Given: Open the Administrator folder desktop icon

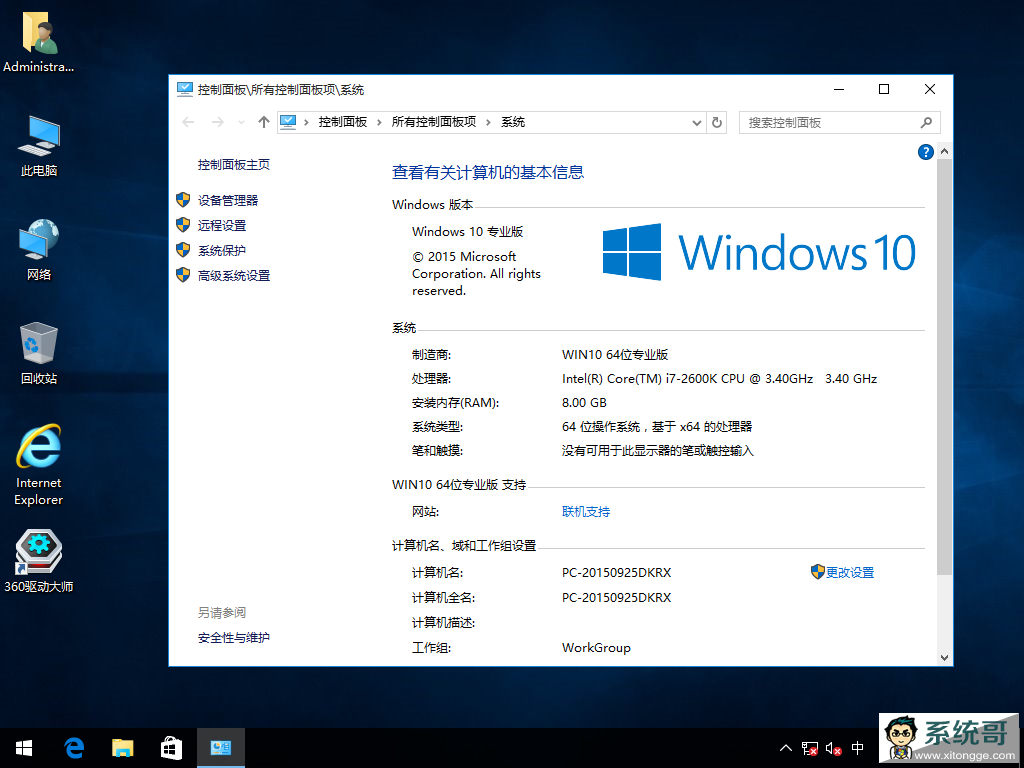Looking at the screenshot, I should point(39,42).
